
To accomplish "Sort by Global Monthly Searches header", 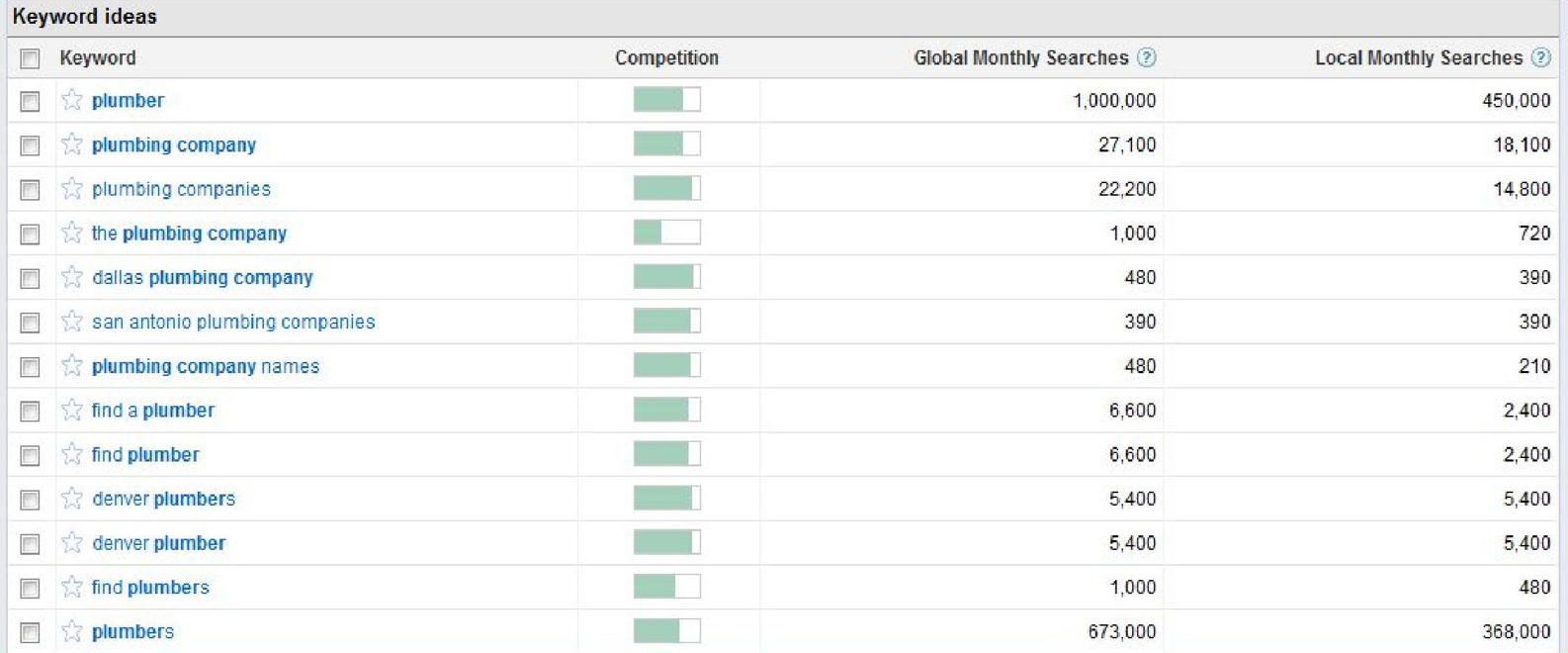I will point(1020,58).
